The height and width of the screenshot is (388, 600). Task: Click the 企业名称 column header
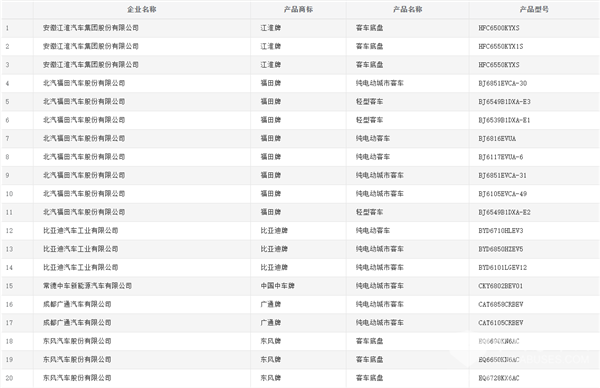pos(142,10)
